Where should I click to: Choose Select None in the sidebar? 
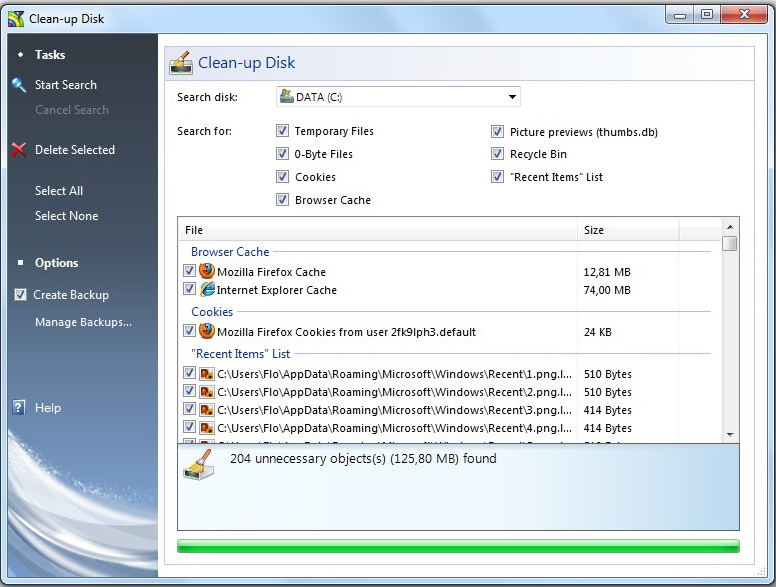pyautogui.click(x=66, y=216)
